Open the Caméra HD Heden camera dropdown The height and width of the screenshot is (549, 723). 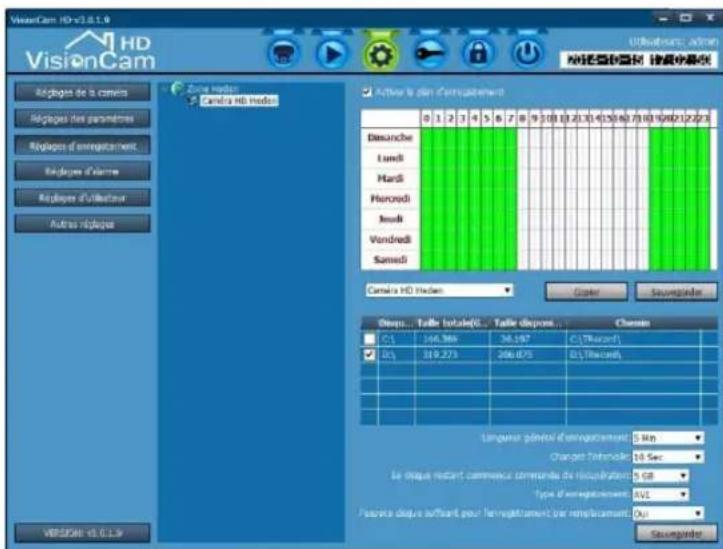tap(439, 290)
